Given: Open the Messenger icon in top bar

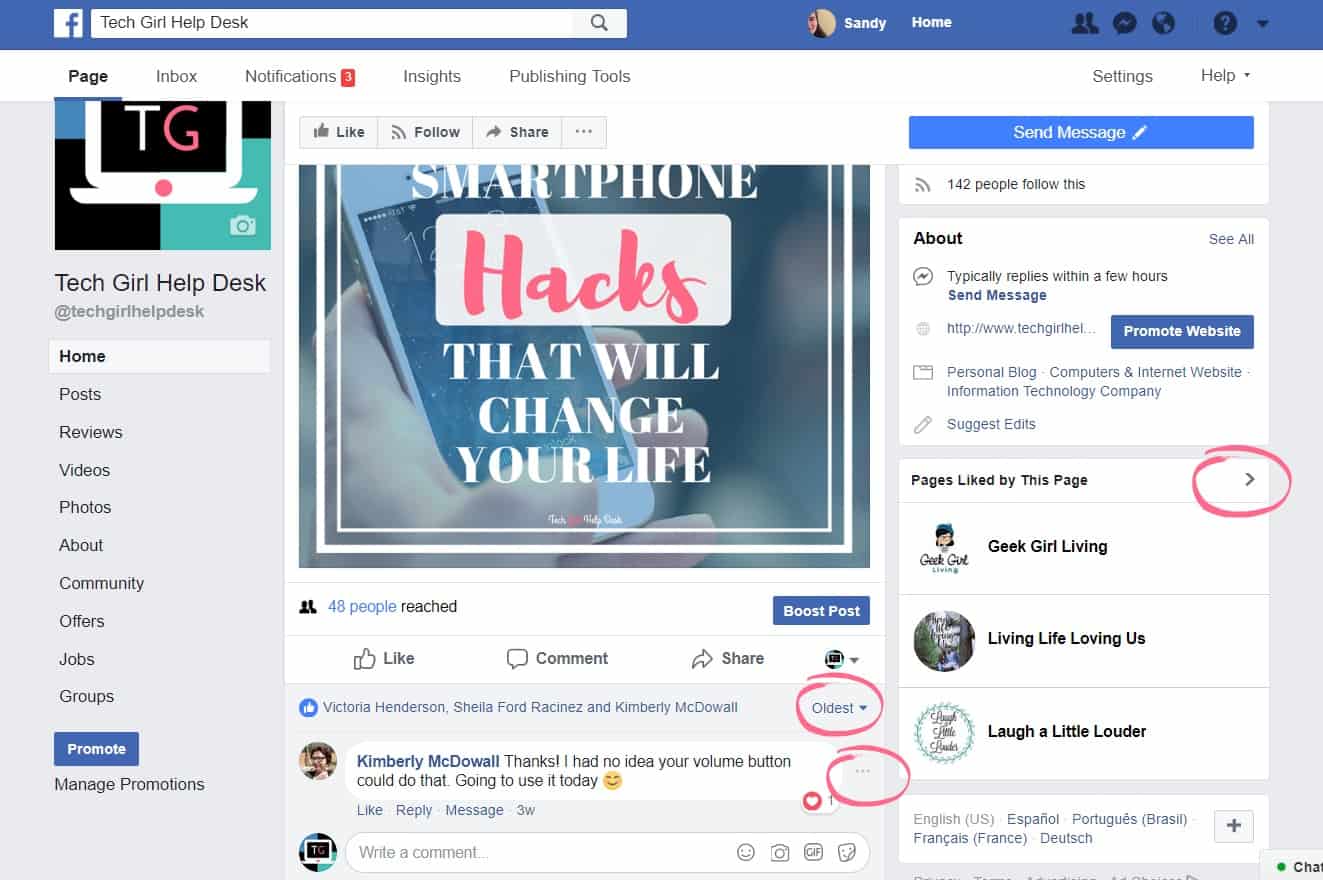Looking at the screenshot, I should click(x=1125, y=23).
